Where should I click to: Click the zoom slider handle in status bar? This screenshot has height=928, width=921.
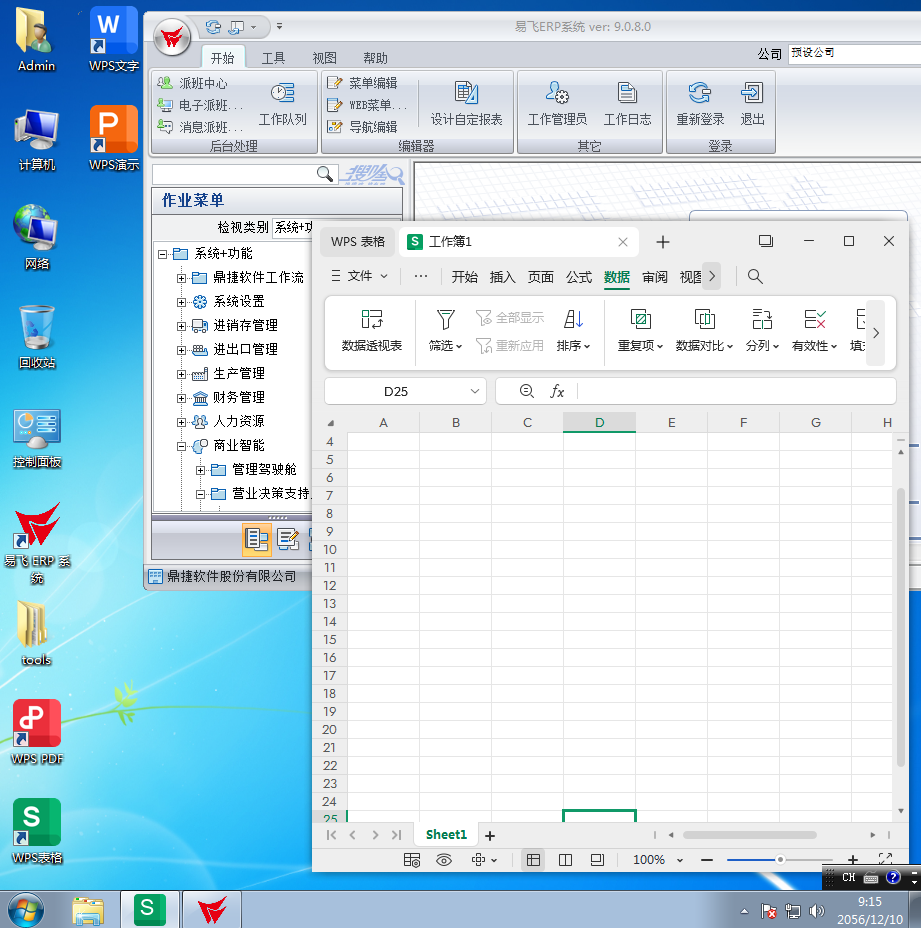780,860
